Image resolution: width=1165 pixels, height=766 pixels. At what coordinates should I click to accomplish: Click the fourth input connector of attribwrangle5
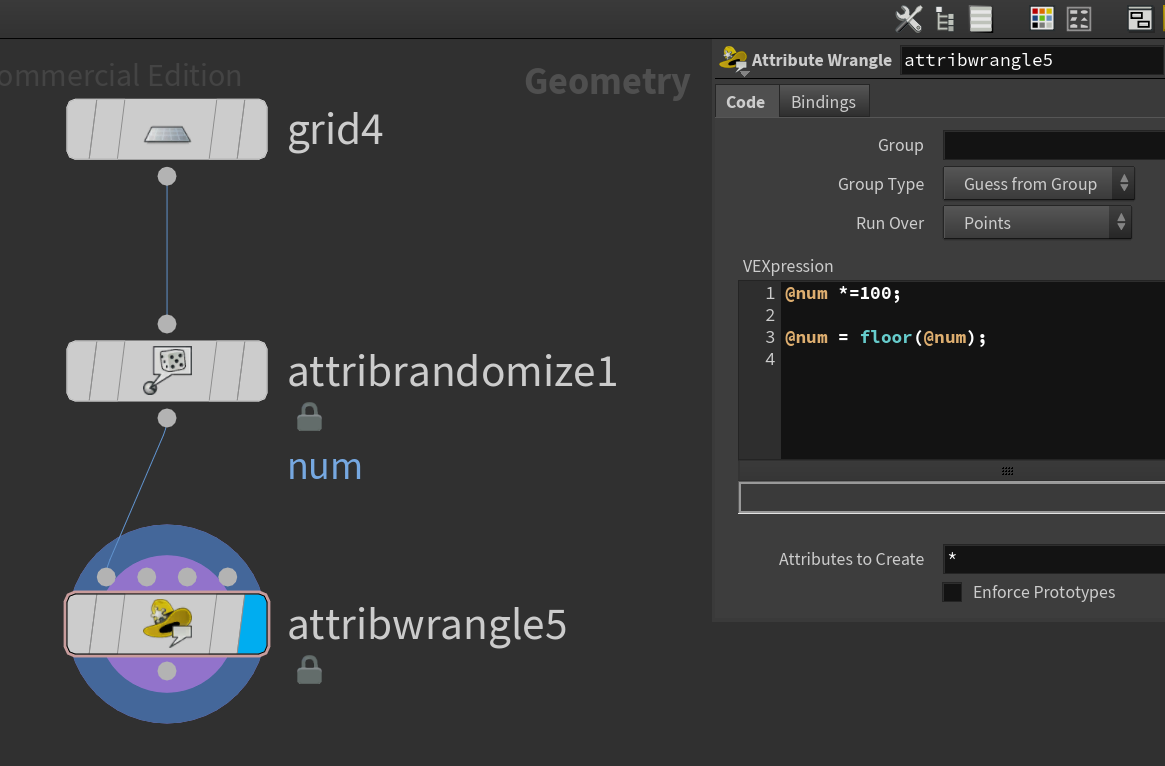228,577
